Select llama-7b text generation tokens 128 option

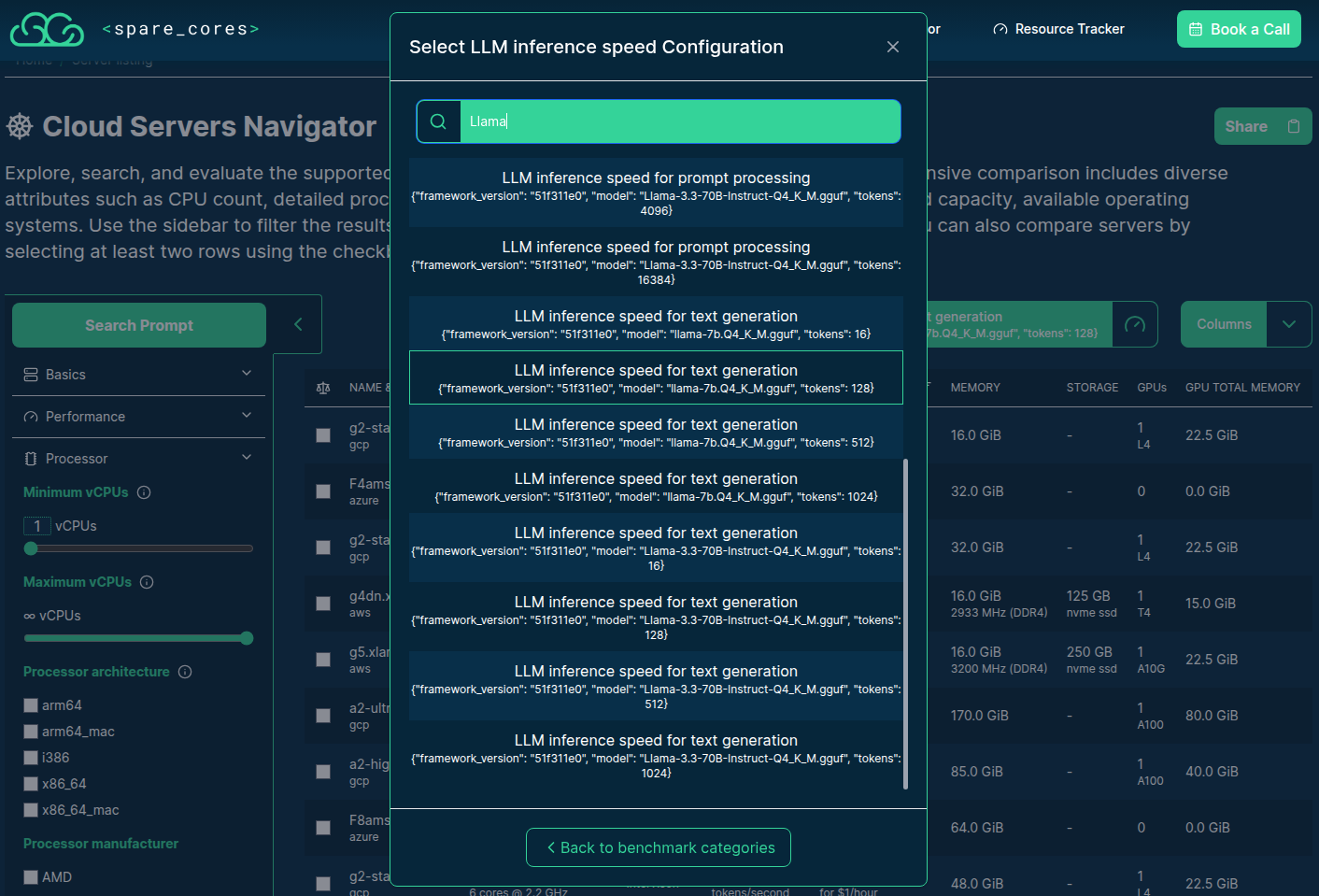click(x=656, y=378)
